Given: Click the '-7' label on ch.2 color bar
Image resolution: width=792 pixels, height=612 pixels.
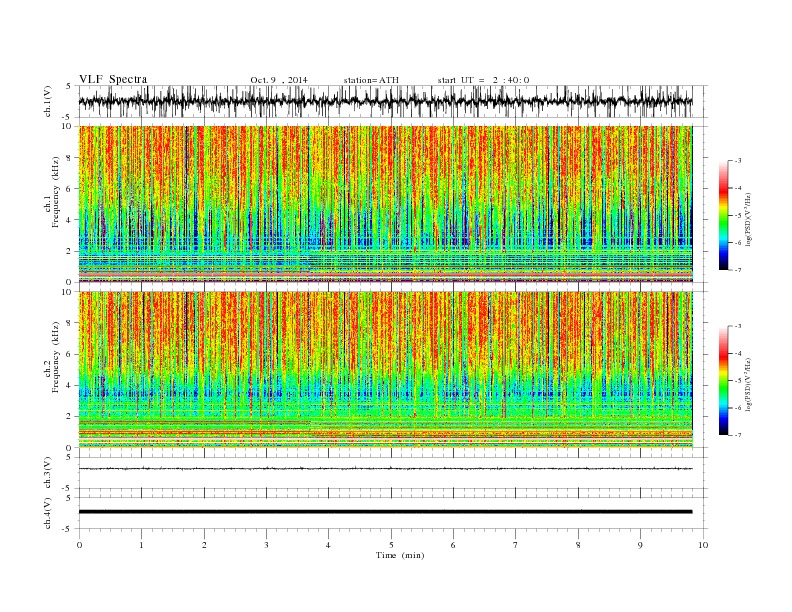Looking at the screenshot, I should point(737,435).
